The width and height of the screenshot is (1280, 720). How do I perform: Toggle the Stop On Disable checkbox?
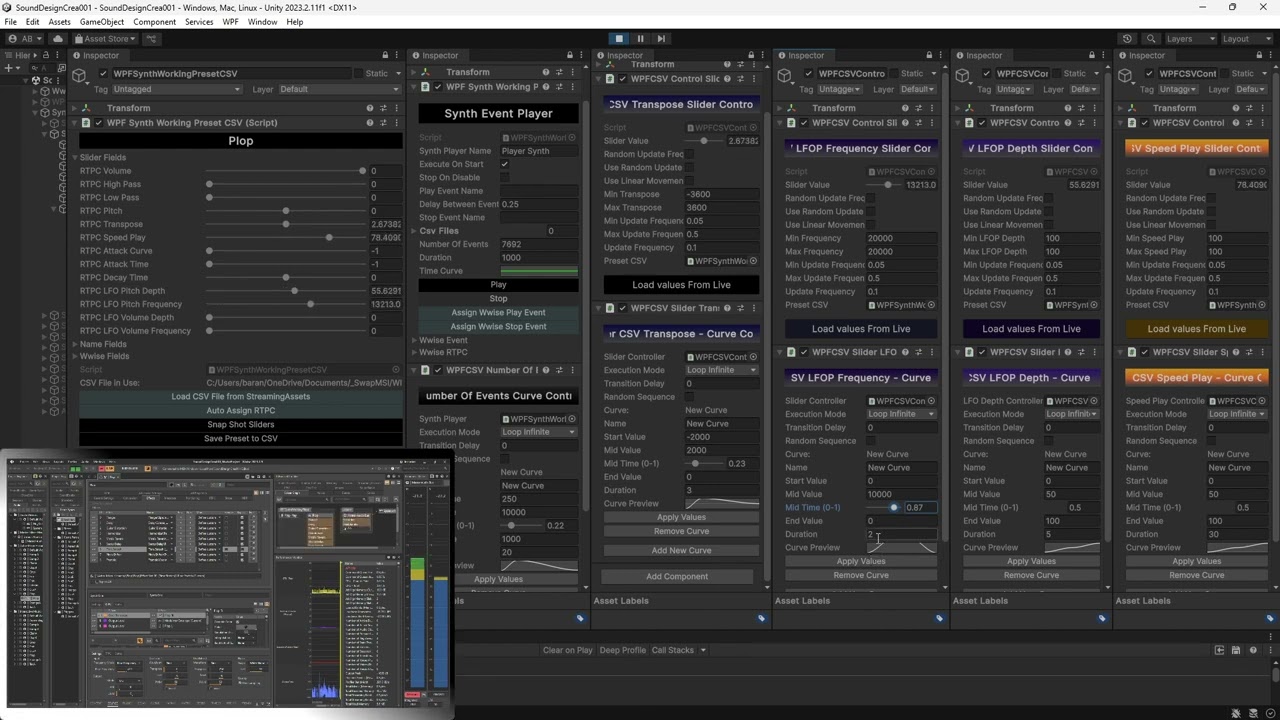pyautogui.click(x=505, y=178)
